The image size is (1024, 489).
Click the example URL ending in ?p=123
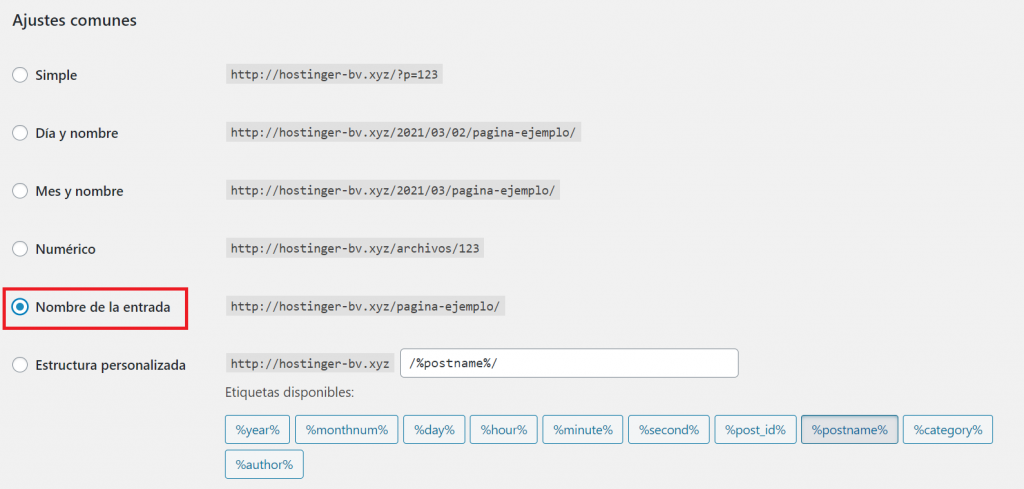click(x=334, y=75)
